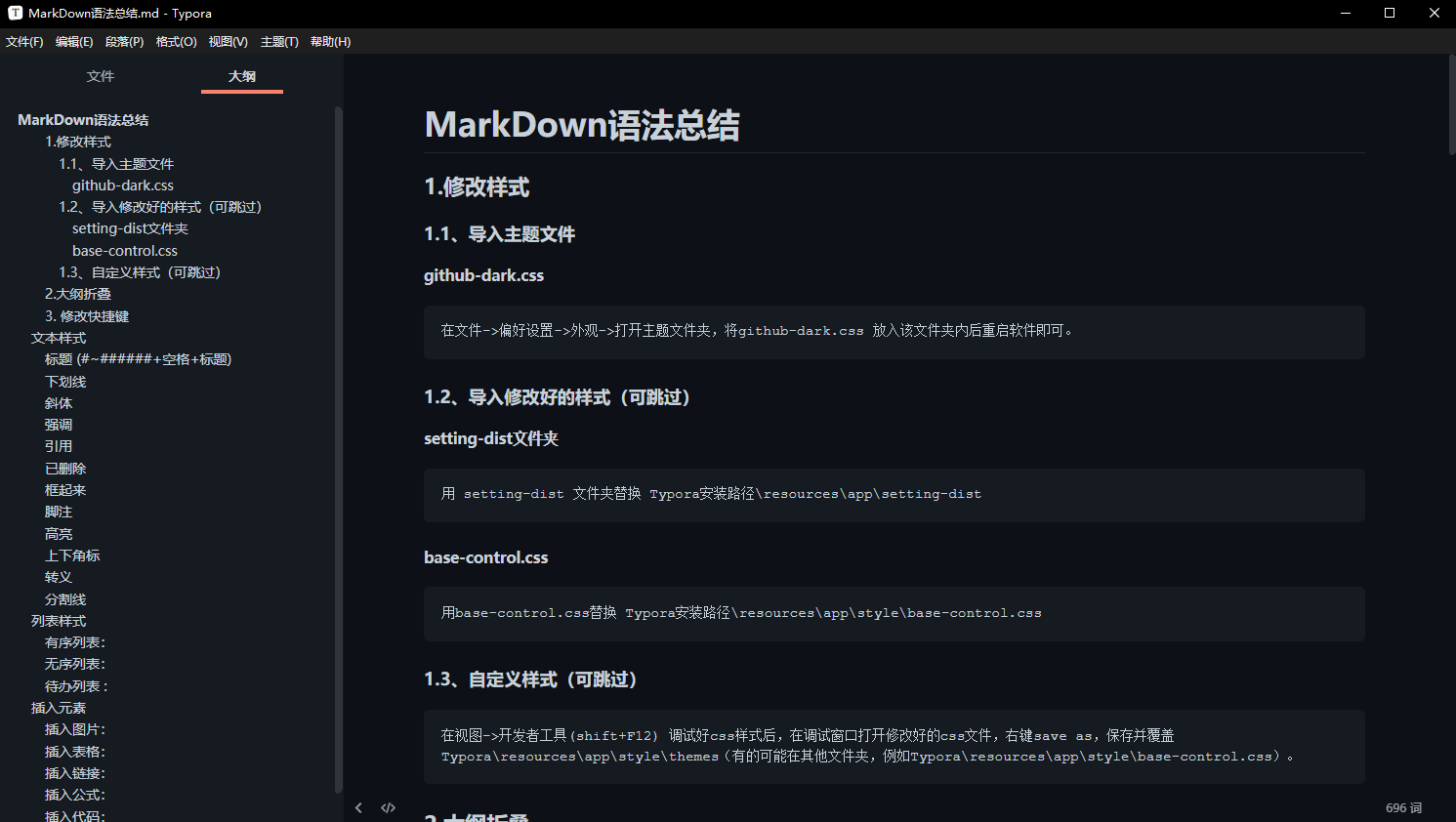Open the 主题(T) menu
Viewport: 1456px width, 822px height.
(x=279, y=42)
